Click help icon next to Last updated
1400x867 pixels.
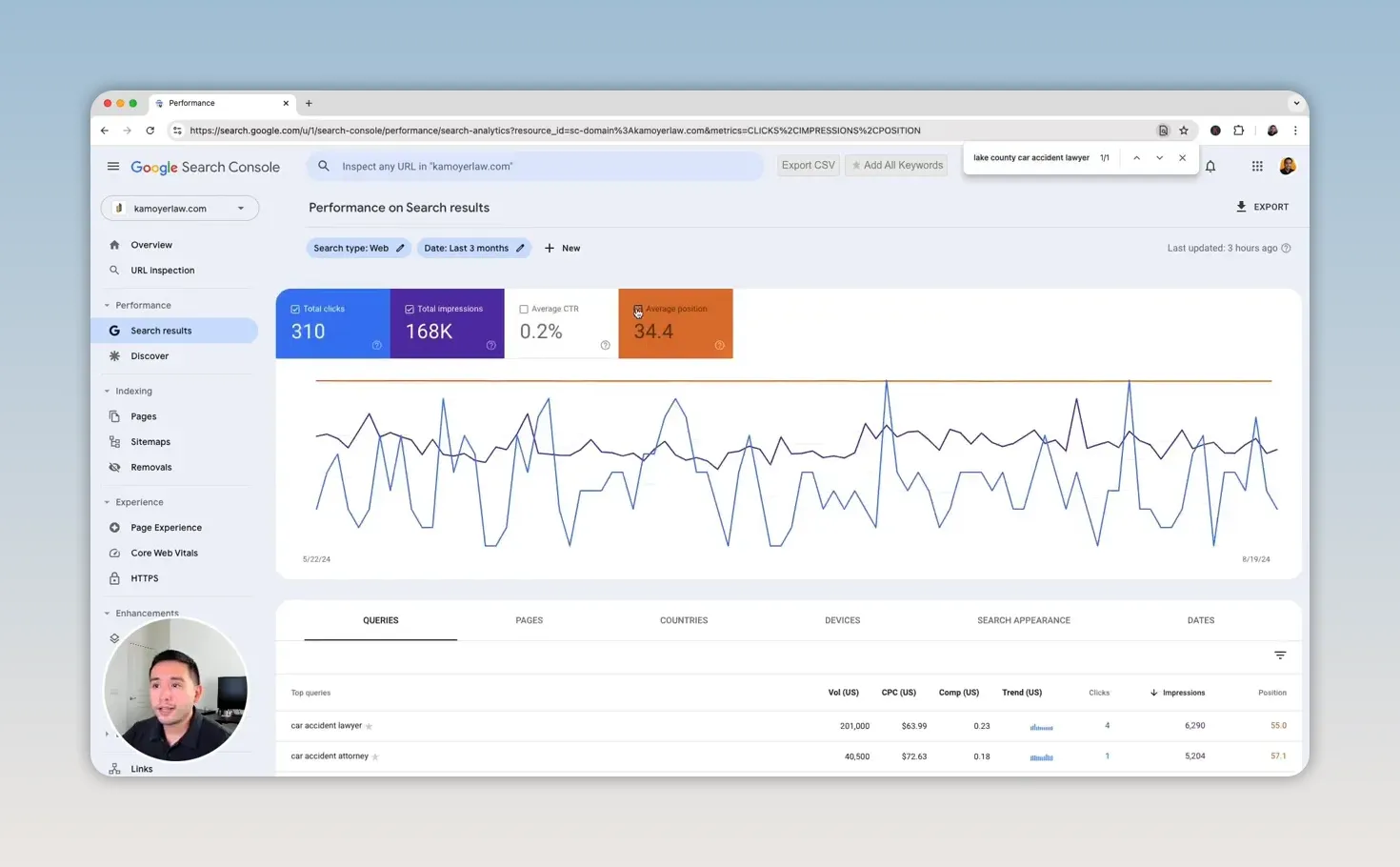tap(1286, 249)
